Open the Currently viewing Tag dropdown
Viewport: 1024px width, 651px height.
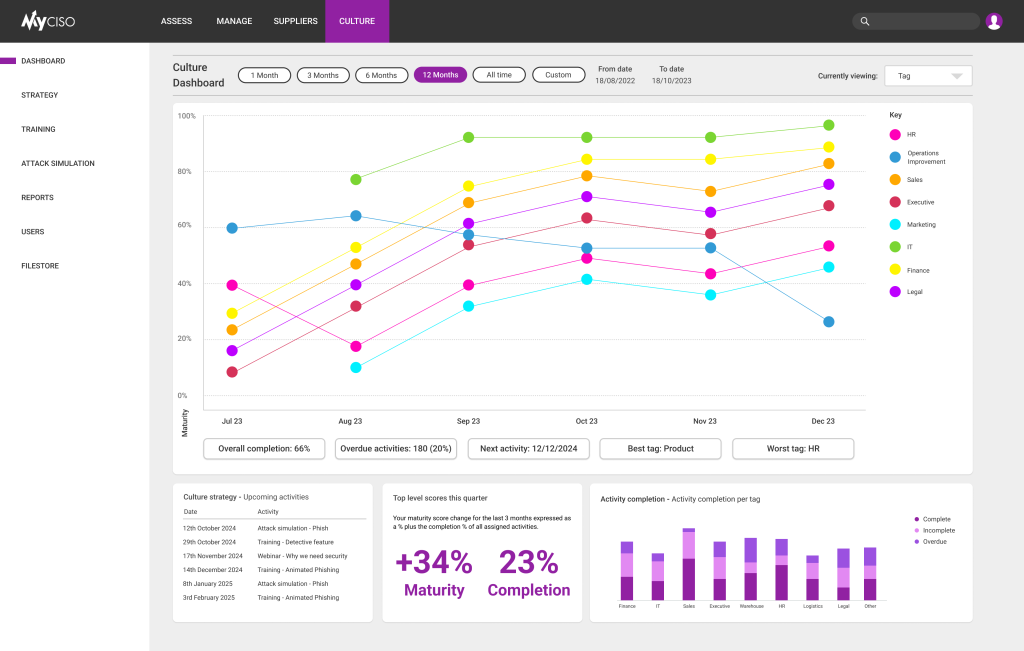pyautogui.click(x=928, y=75)
